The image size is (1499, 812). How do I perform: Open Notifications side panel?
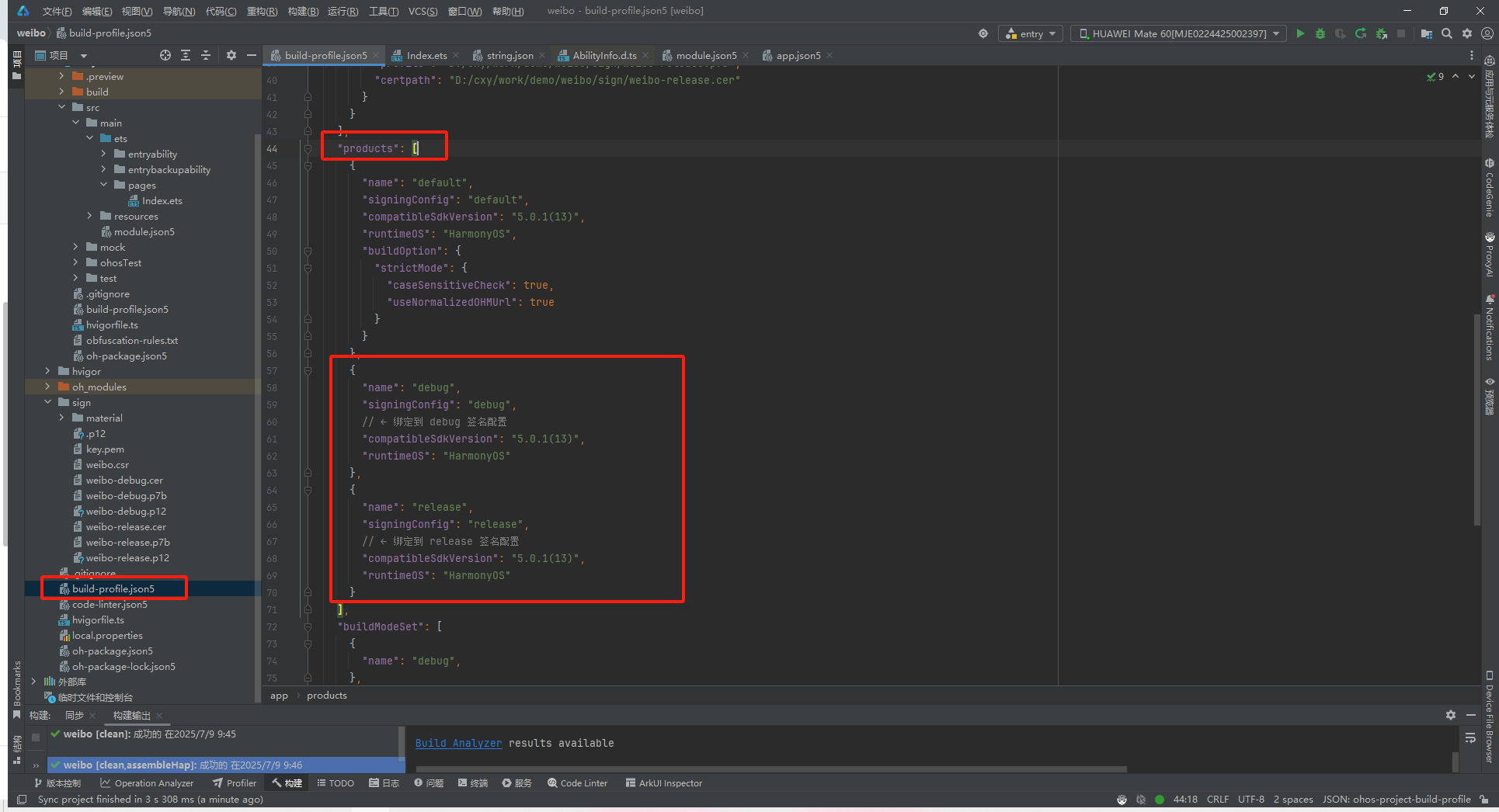1490,328
